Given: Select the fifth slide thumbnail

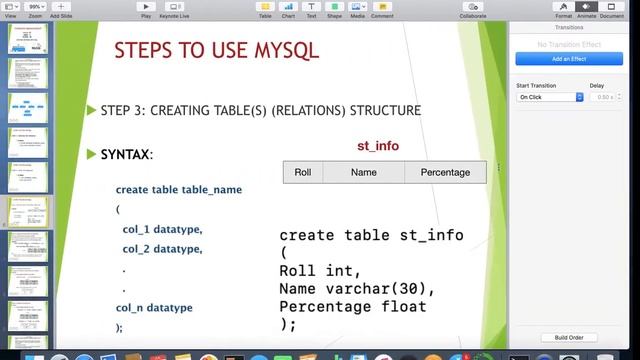Looking at the screenshot, I should [x=28, y=178].
